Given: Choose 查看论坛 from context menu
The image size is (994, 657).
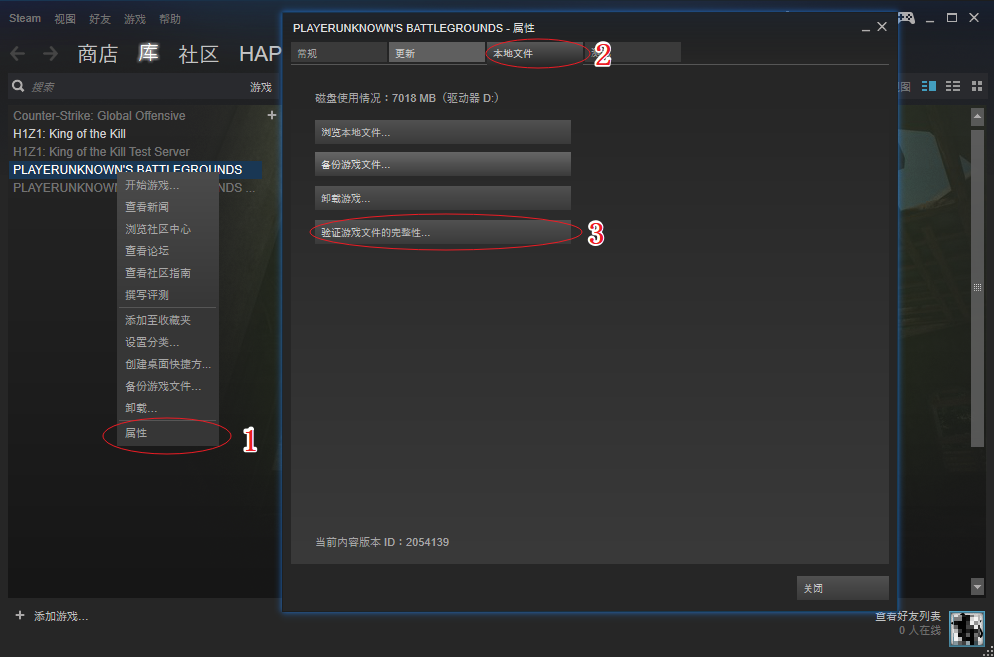Looking at the screenshot, I should pos(168,250).
